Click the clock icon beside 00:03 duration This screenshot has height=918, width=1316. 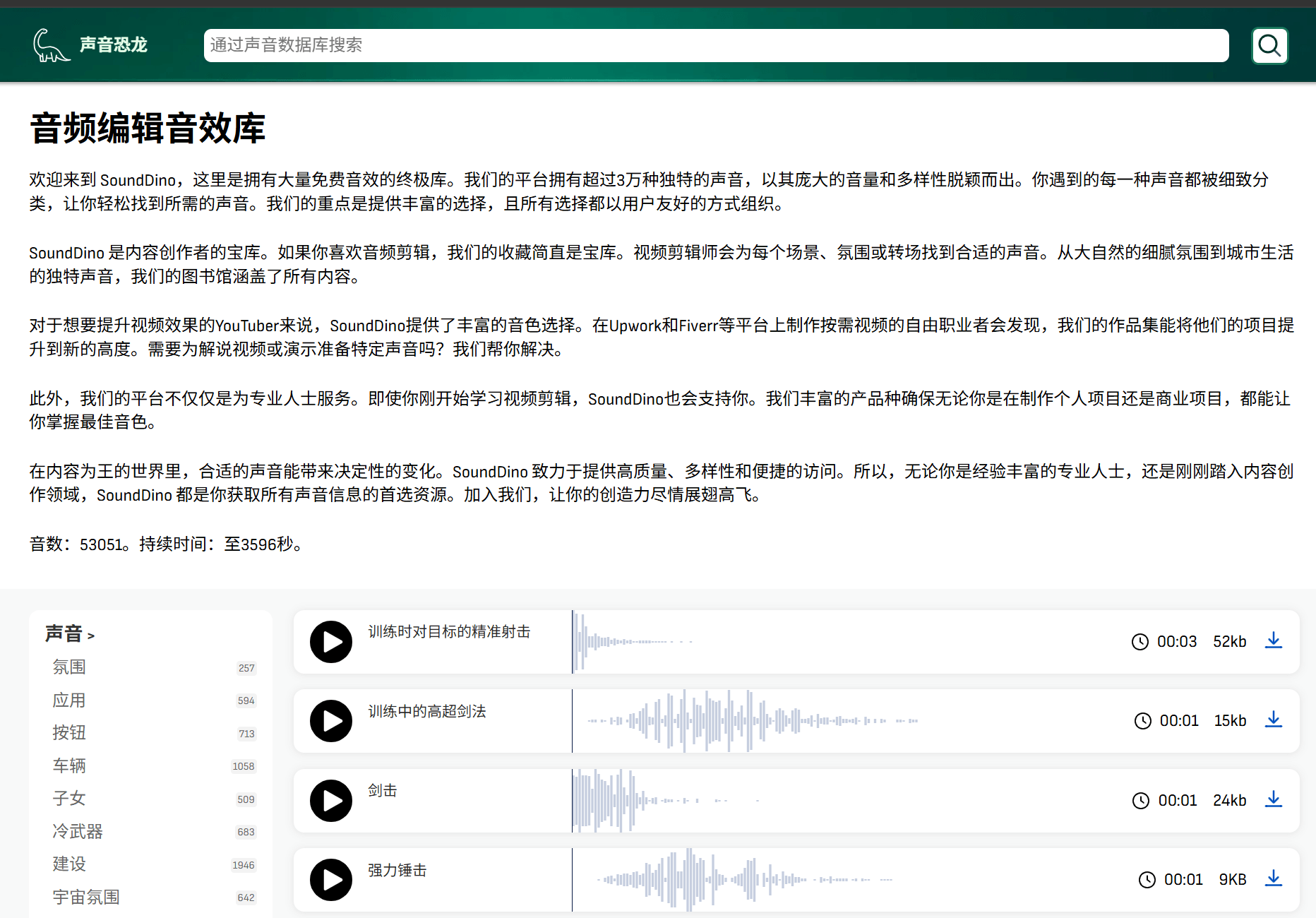(x=1139, y=642)
